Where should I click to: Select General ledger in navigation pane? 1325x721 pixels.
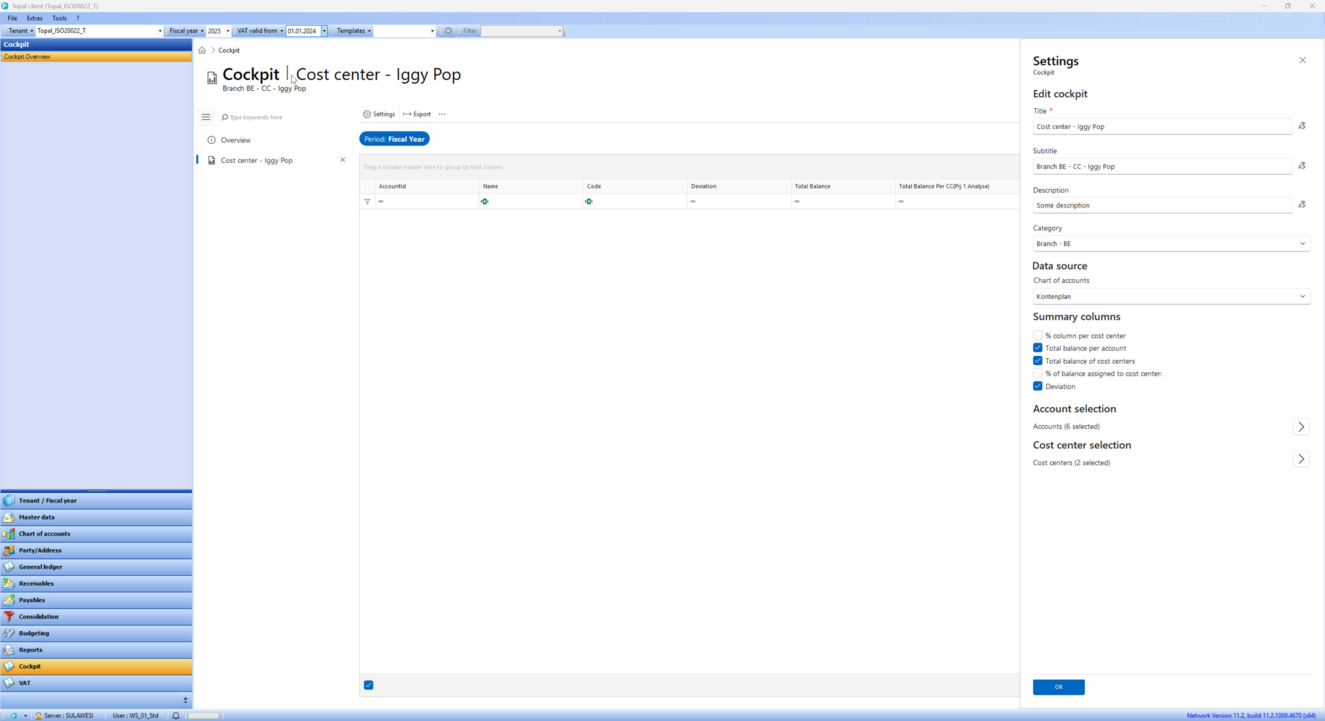[40, 567]
